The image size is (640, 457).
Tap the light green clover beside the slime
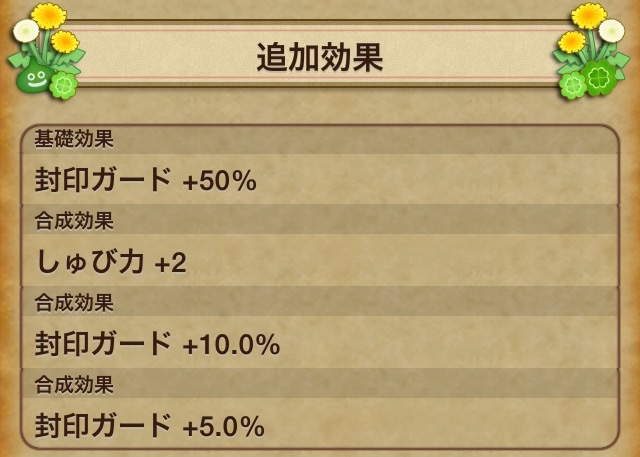(64, 86)
